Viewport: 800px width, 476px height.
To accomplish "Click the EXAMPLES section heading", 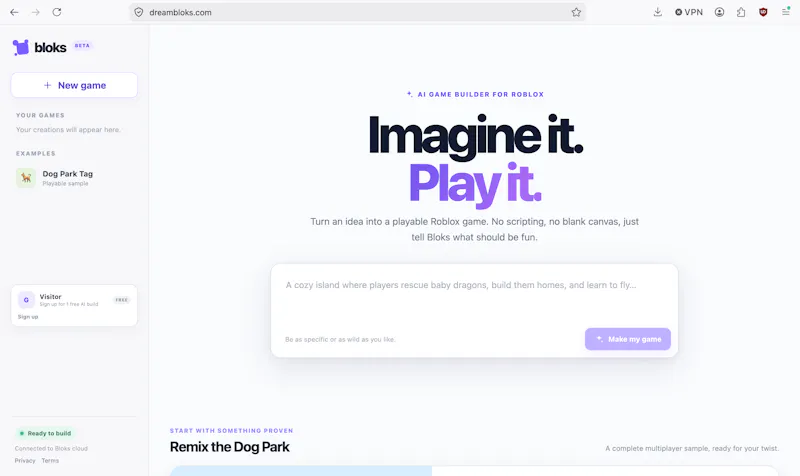I will (x=36, y=154).
